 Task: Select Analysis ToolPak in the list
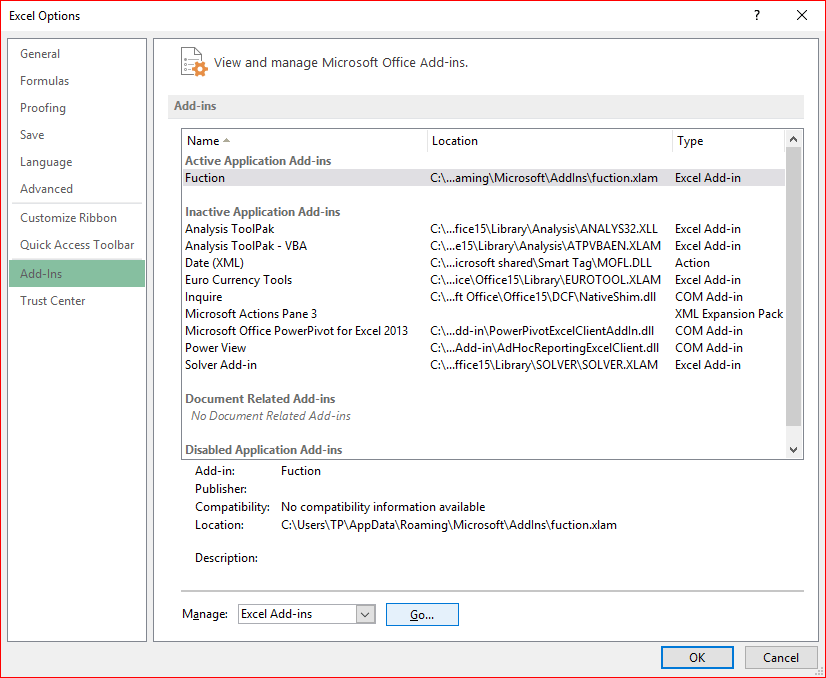pyautogui.click(x=229, y=229)
